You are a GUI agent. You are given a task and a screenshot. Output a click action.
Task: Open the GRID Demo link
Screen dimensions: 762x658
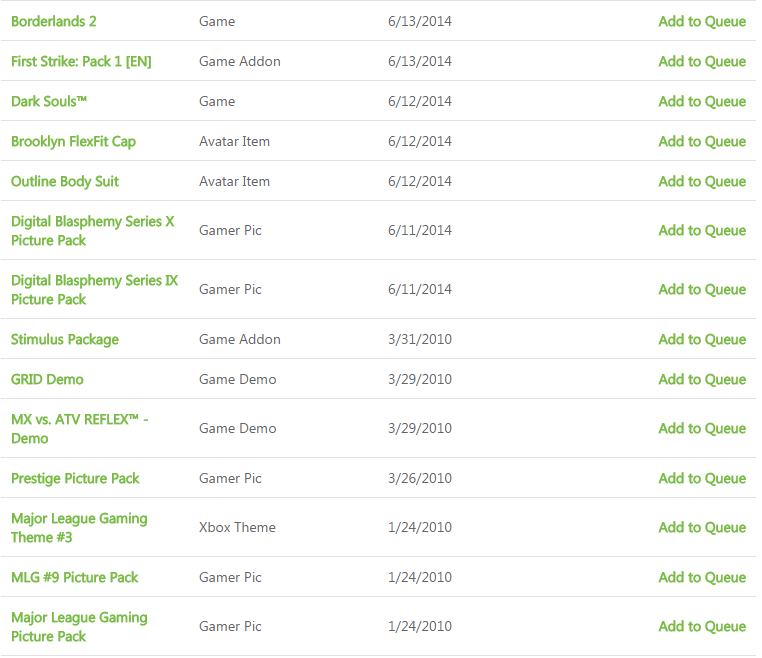pyautogui.click(x=47, y=380)
